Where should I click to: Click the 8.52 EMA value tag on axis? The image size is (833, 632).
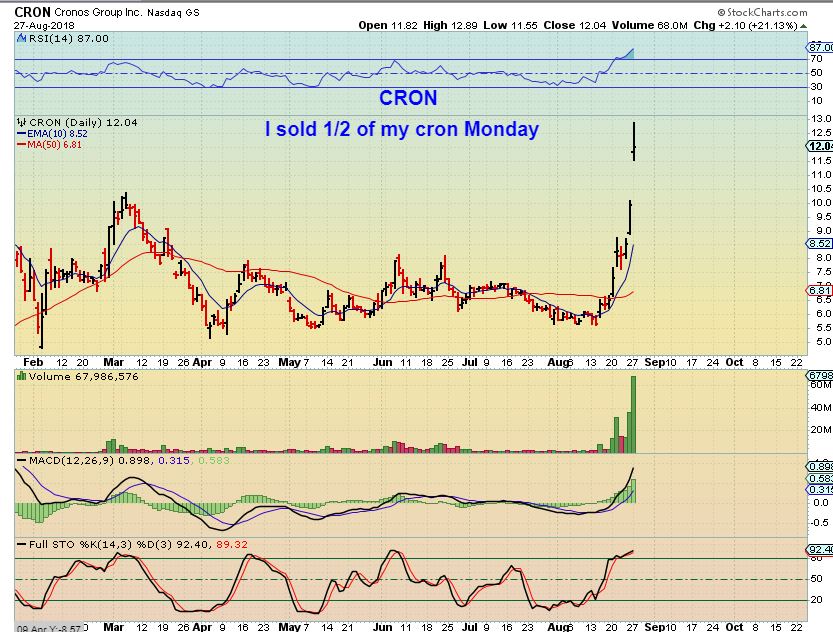pyautogui.click(x=819, y=243)
